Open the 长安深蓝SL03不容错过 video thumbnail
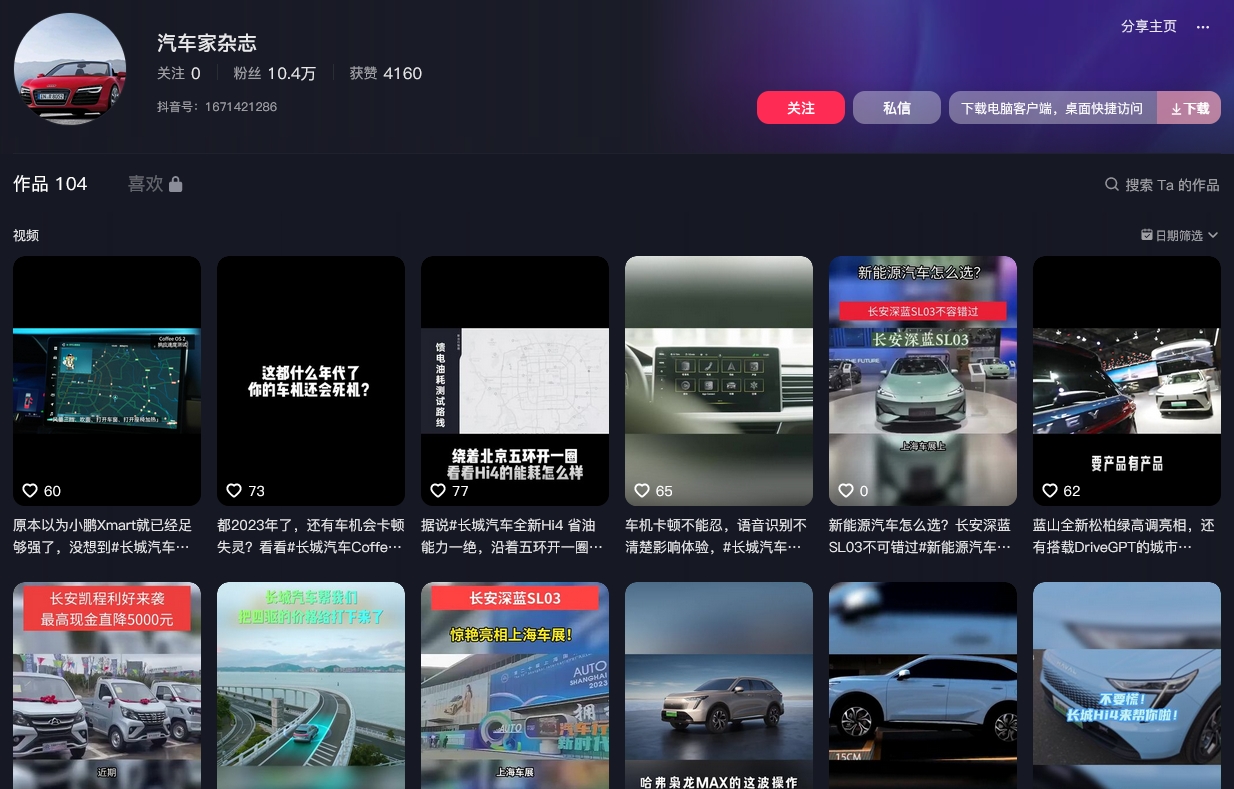 coord(923,381)
